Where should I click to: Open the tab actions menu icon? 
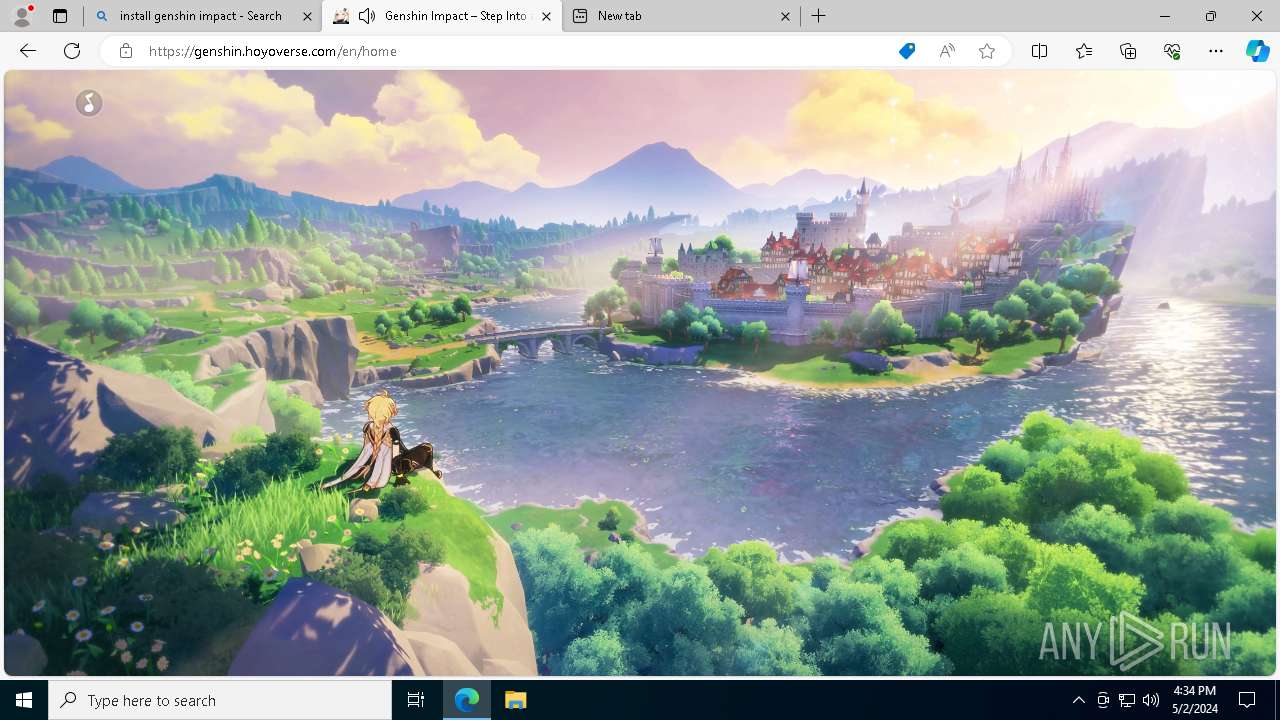tap(60, 16)
